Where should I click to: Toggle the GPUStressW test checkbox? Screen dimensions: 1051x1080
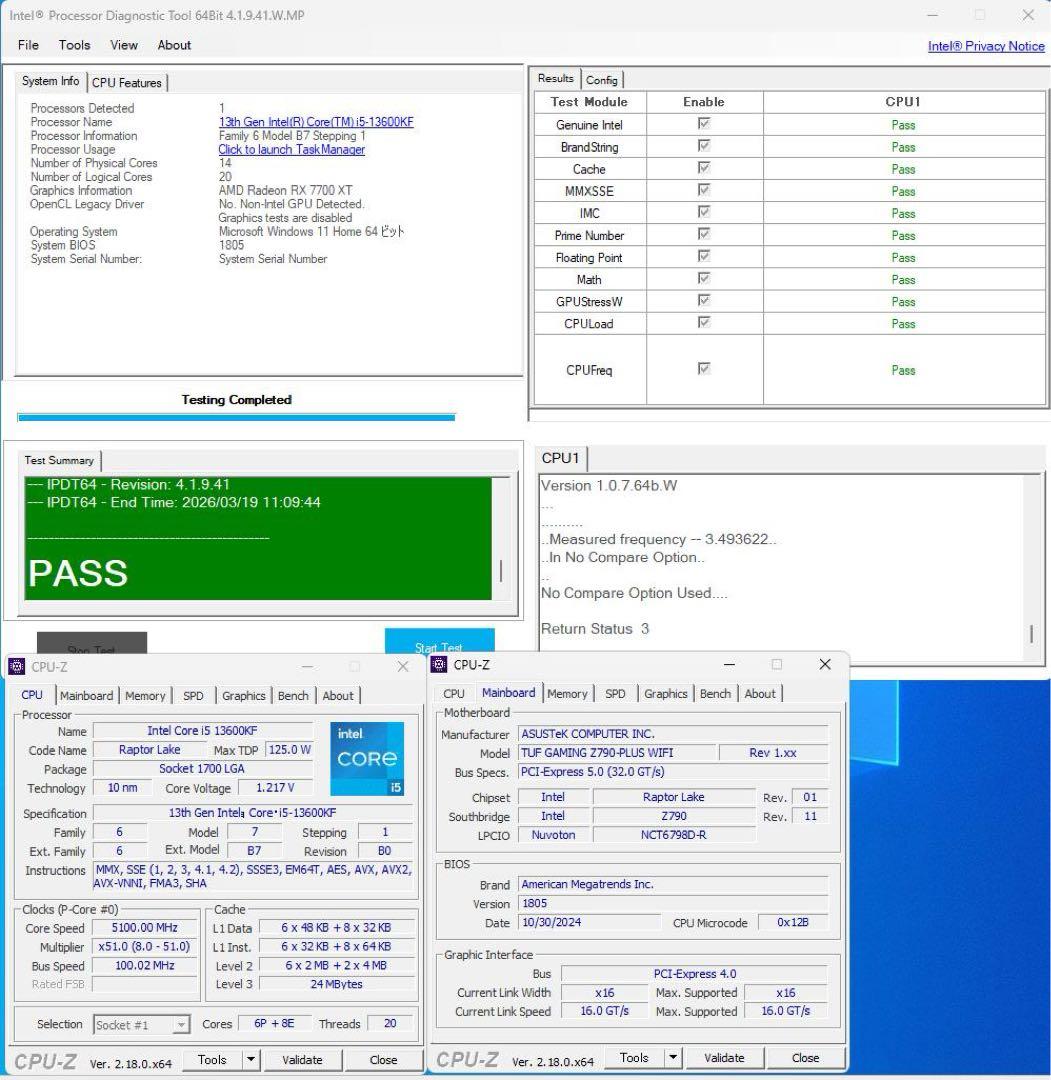click(x=703, y=300)
